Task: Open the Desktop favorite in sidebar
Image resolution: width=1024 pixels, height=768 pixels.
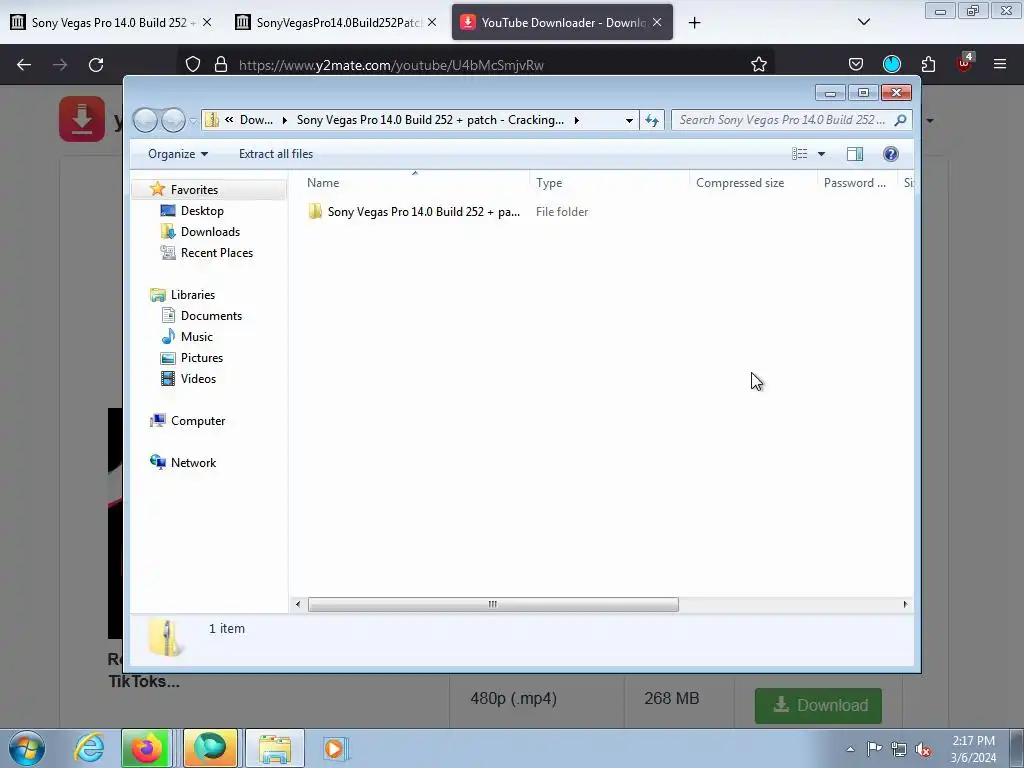Action: click(x=202, y=210)
